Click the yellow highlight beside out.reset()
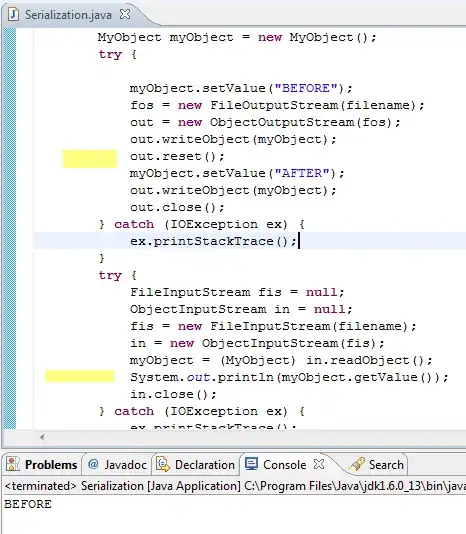This screenshot has height=534, width=466. click(x=90, y=159)
